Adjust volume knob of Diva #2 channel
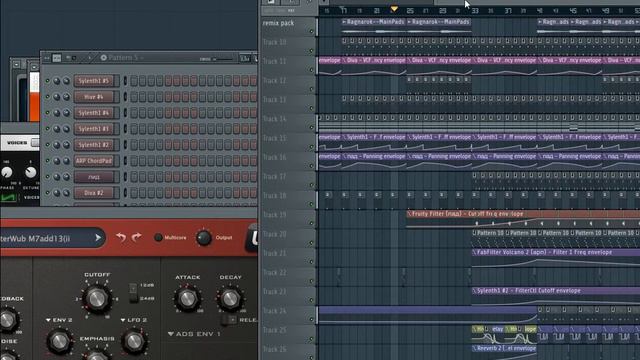640x360 pixels. coord(66,193)
